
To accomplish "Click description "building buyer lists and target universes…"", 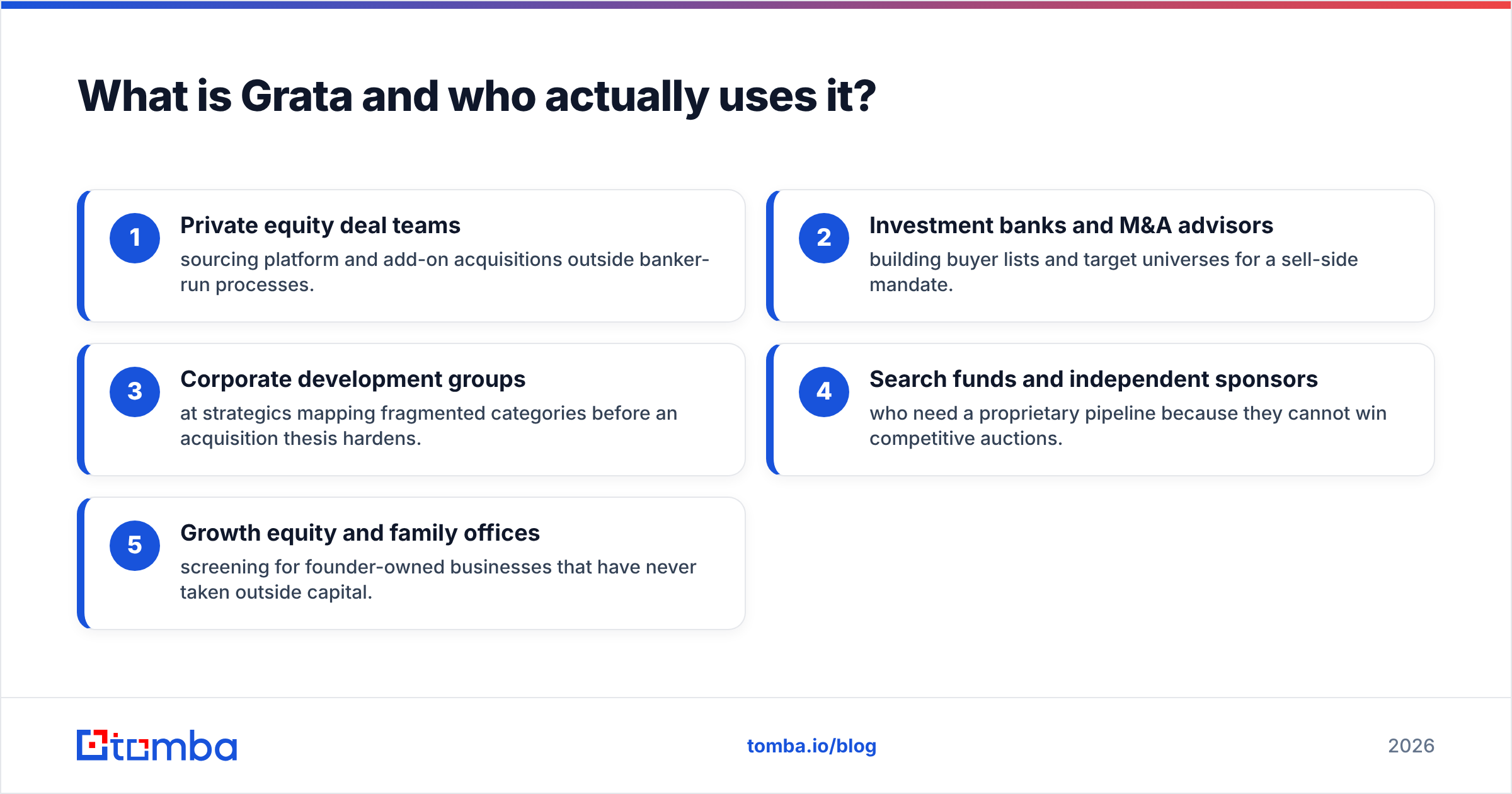I will click(1113, 272).
